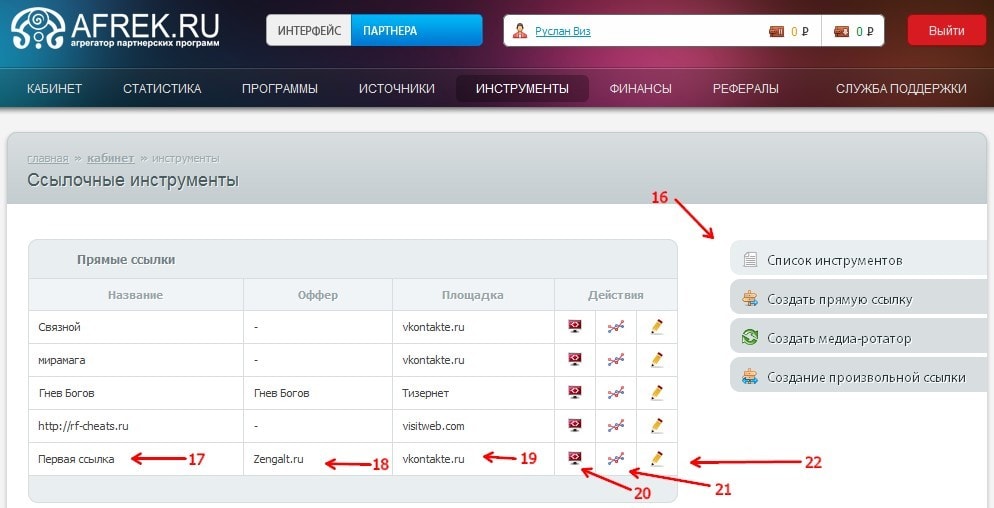994x508 pixels.
Task: View the statistics chart icon for мирамага
Action: click(x=616, y=360)
